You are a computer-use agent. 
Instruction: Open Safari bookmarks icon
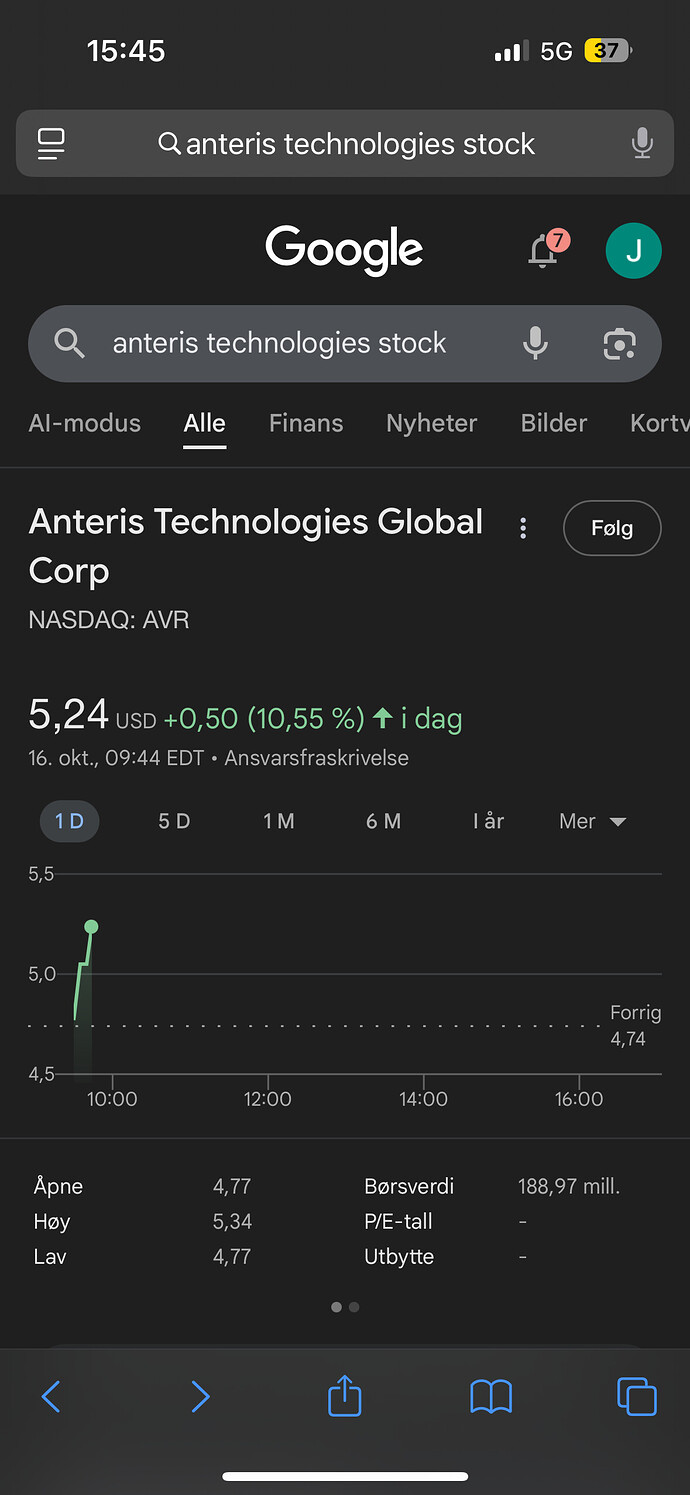coord(491,1396)
